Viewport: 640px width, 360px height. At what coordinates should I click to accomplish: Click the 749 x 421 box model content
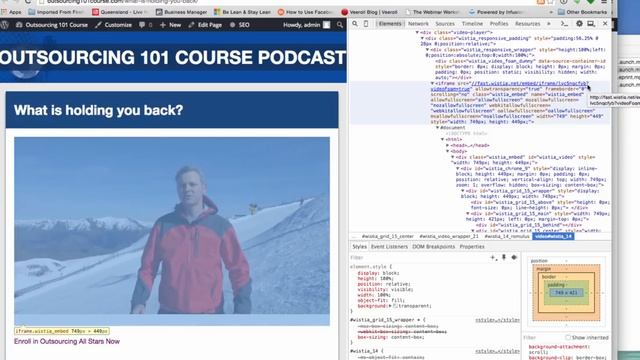tap(566, 293)
